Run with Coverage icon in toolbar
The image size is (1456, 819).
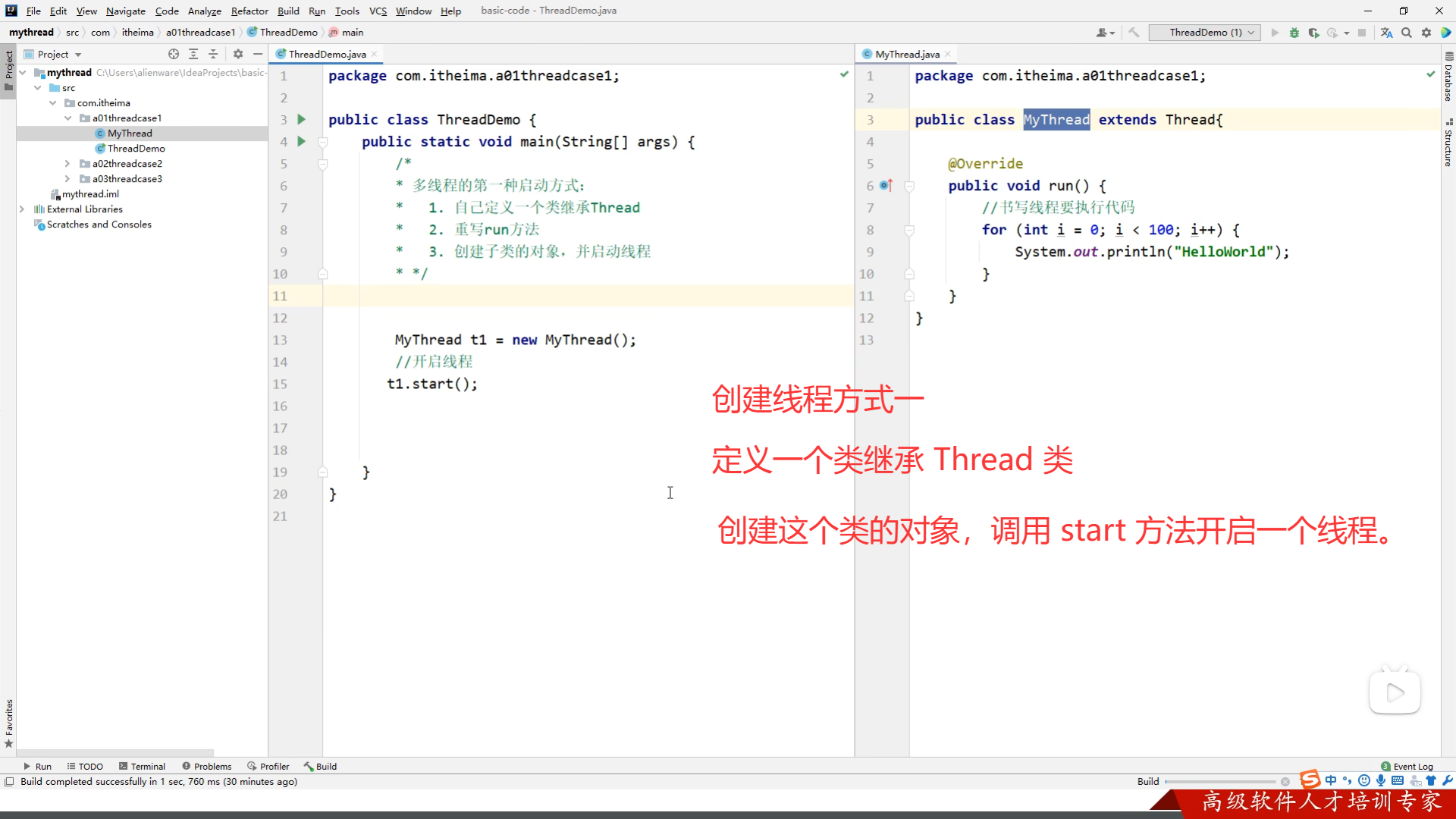tap(1313, 33)
